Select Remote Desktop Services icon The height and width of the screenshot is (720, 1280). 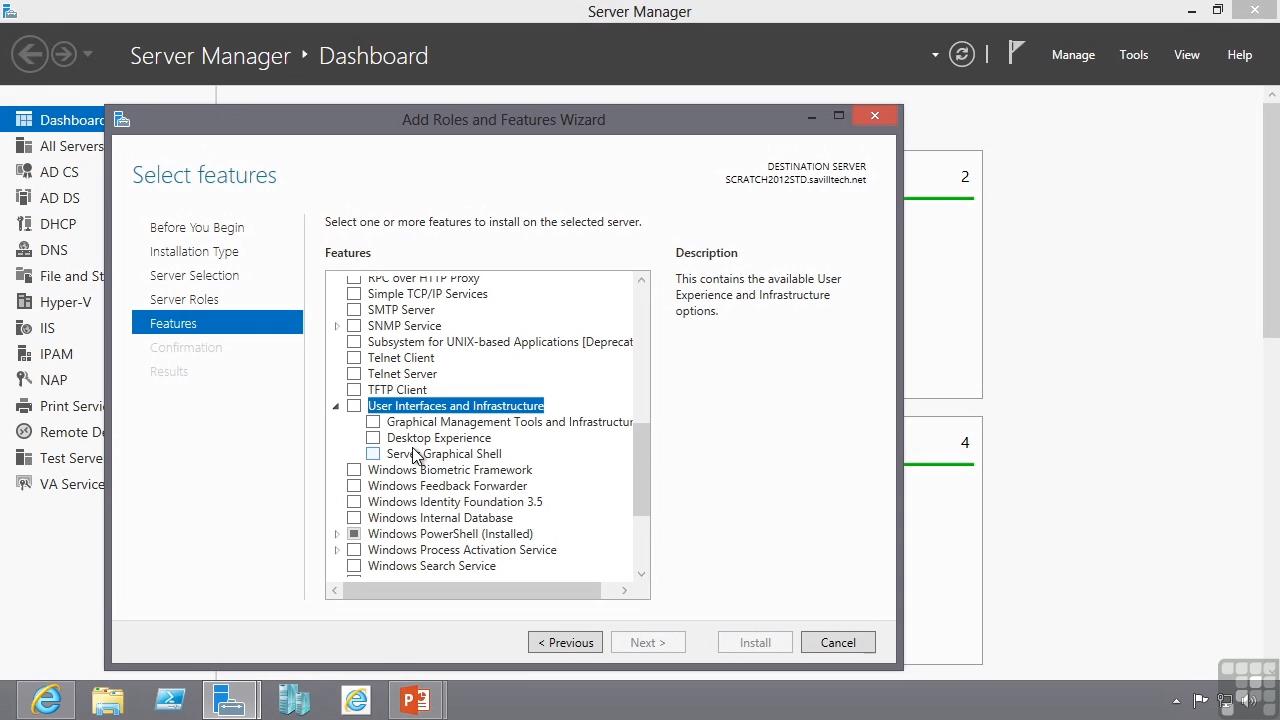click(x=24, y=432)
